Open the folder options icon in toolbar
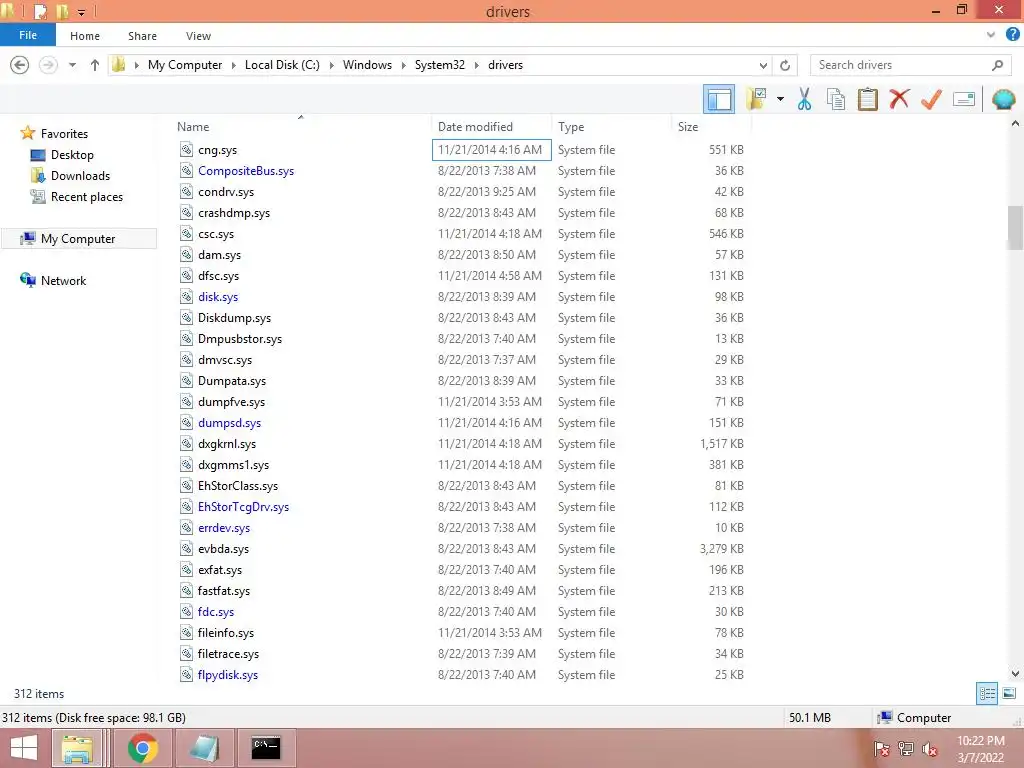This screenshot has width=1024, height=768. pyautogui.click(x=756, y=99)
